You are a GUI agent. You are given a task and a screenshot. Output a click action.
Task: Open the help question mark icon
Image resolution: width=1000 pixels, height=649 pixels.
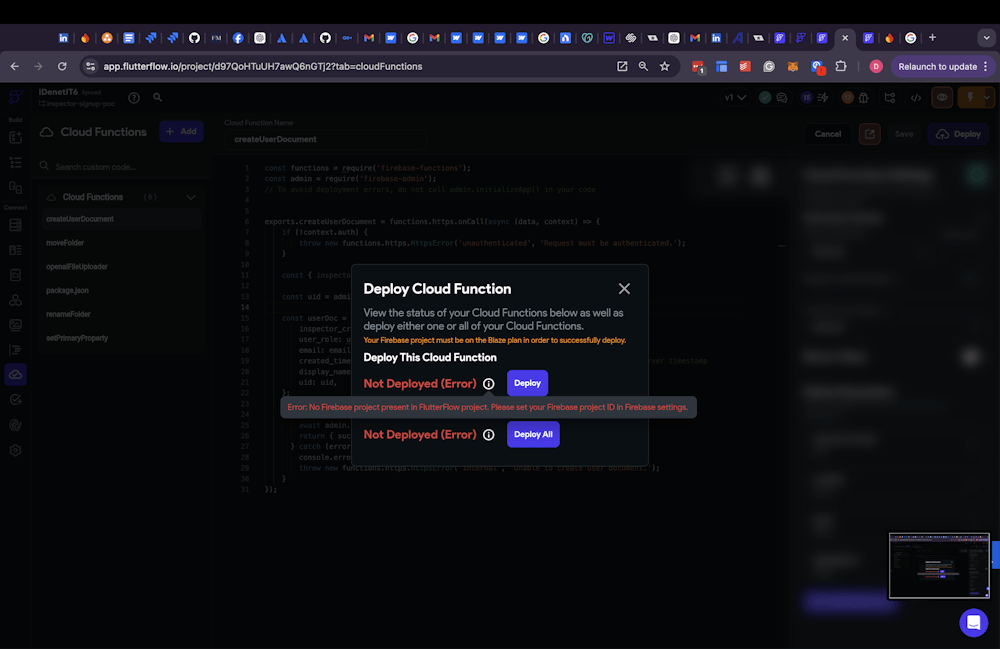click(134, 98)
